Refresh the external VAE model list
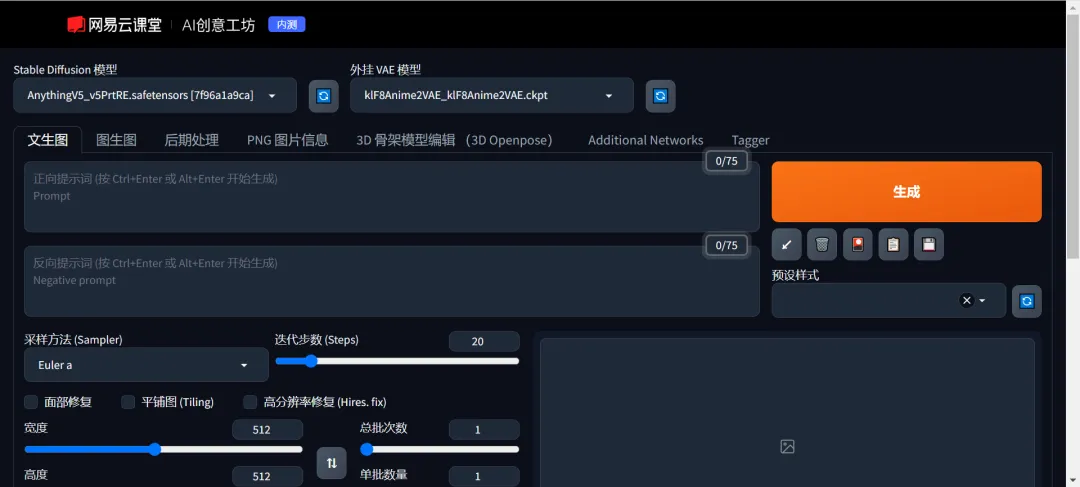The height and width of the screenshot is (487, 1080). tap(660, 96)
